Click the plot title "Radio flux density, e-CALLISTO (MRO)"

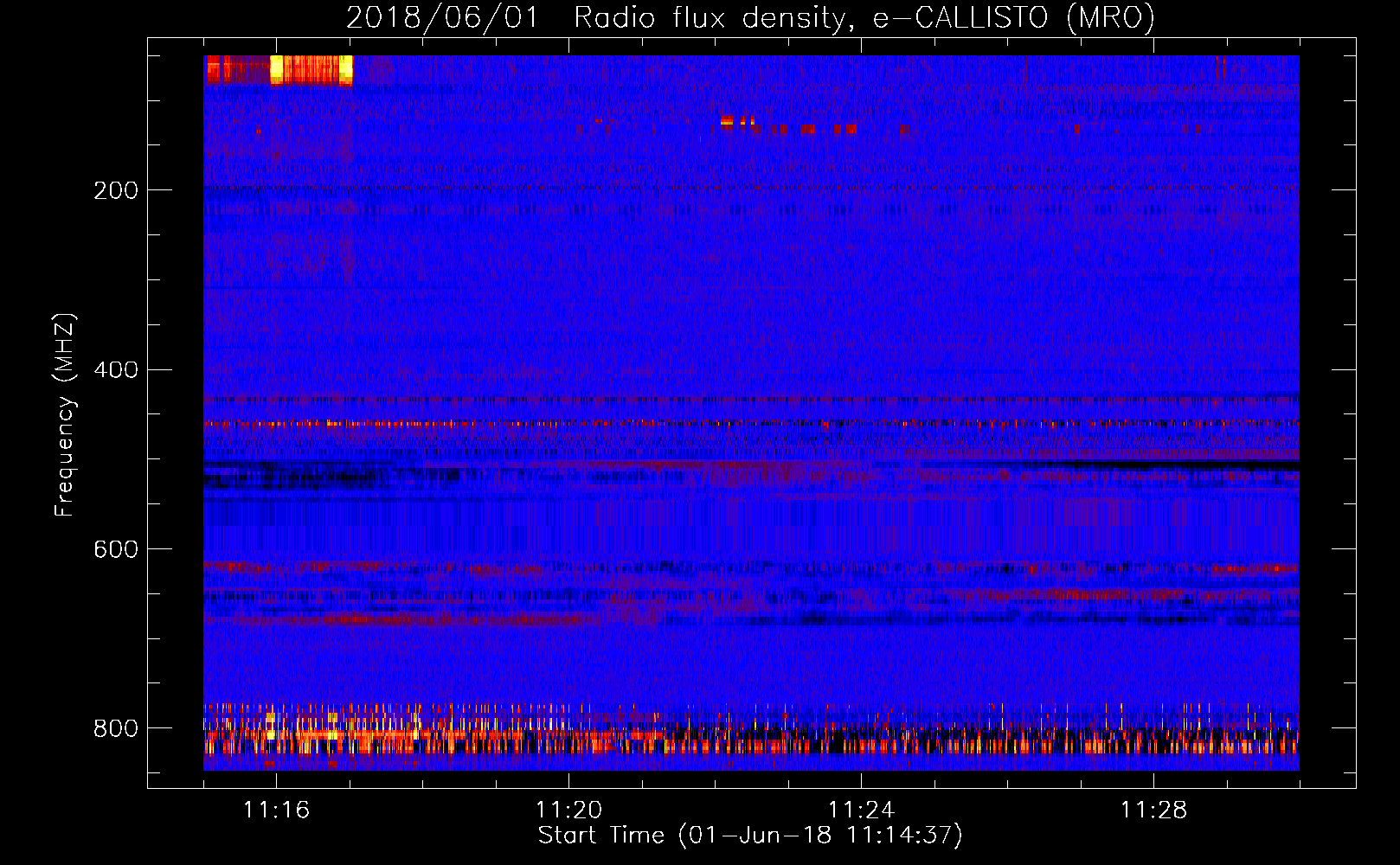click(864, 17)
